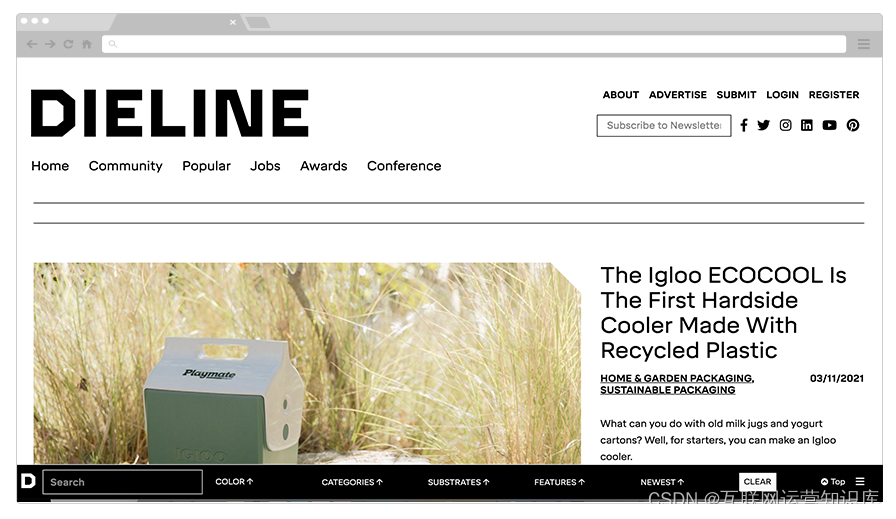Open the REGISTER link
The image size is (896, 519).
(834, 95)
